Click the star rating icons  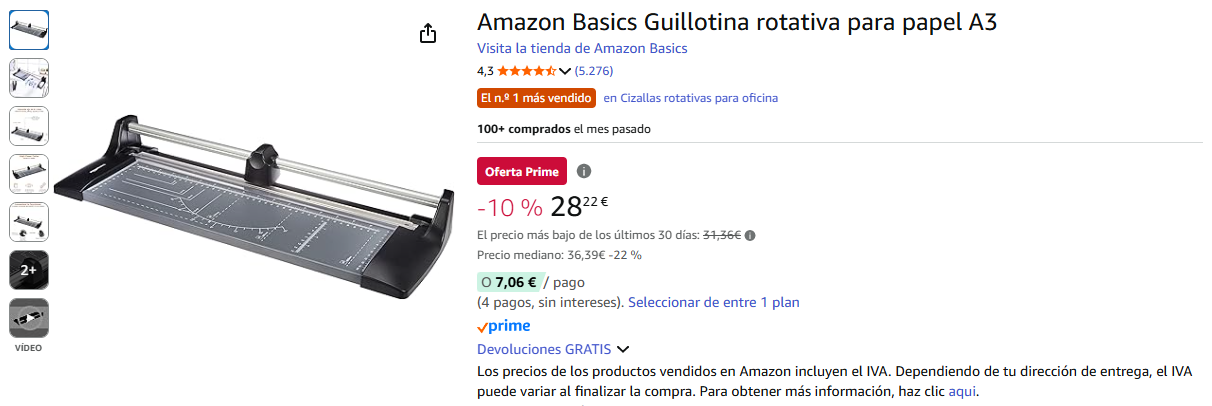tap(527, 71)
